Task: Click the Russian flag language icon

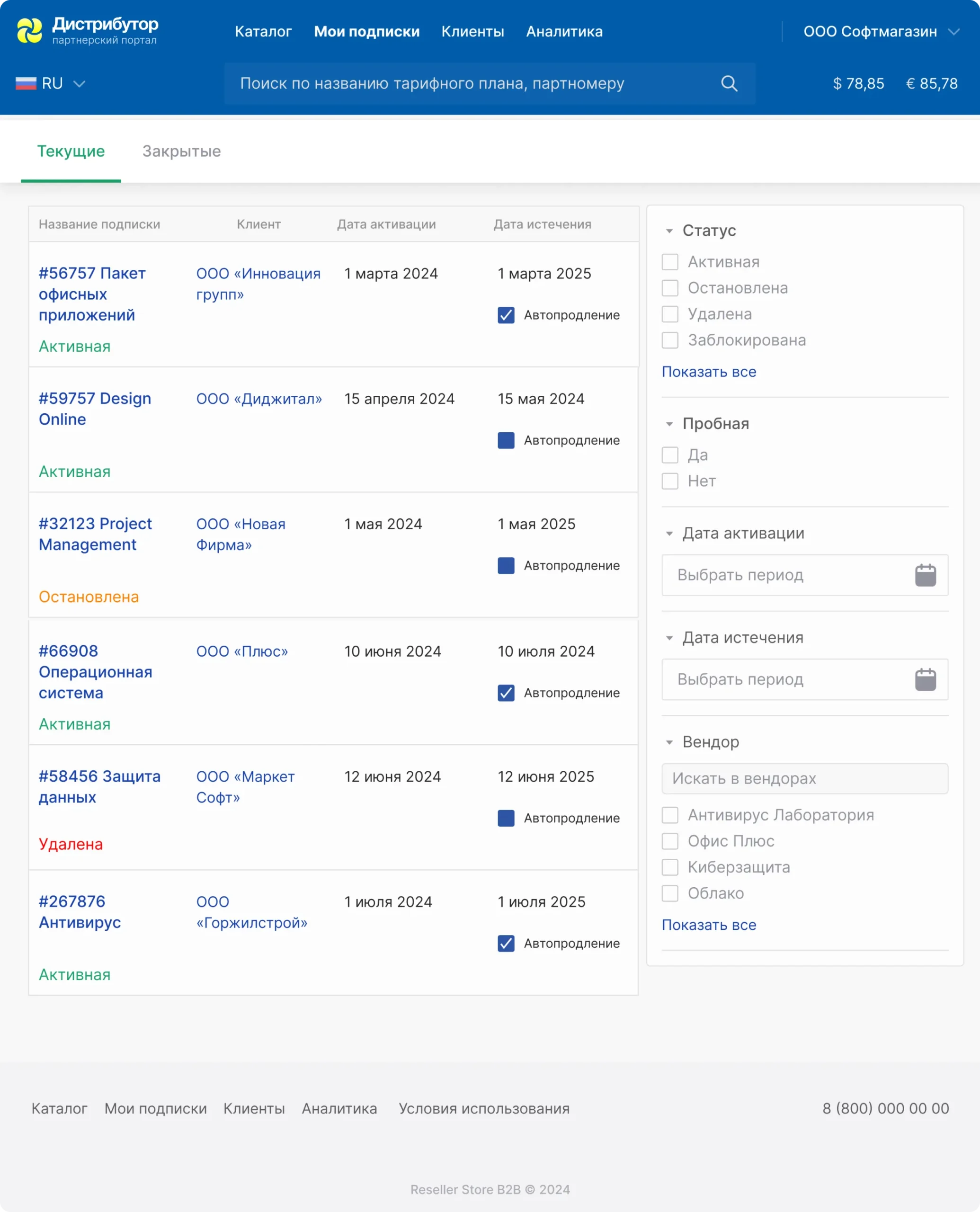Action: [x=26, y=83]
